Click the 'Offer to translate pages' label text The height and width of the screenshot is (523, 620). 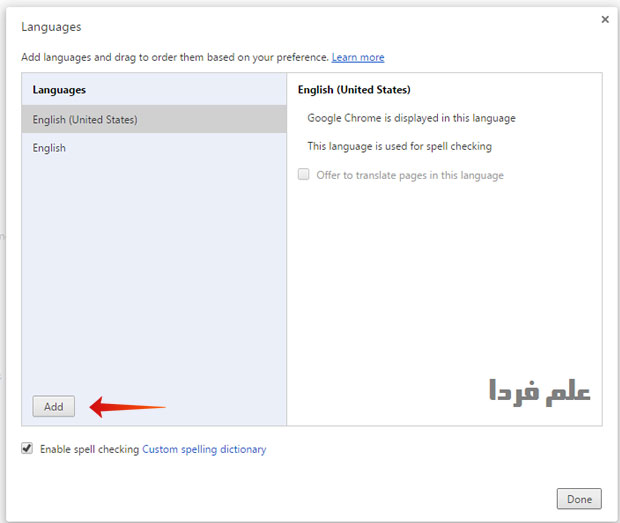[410, 176]
